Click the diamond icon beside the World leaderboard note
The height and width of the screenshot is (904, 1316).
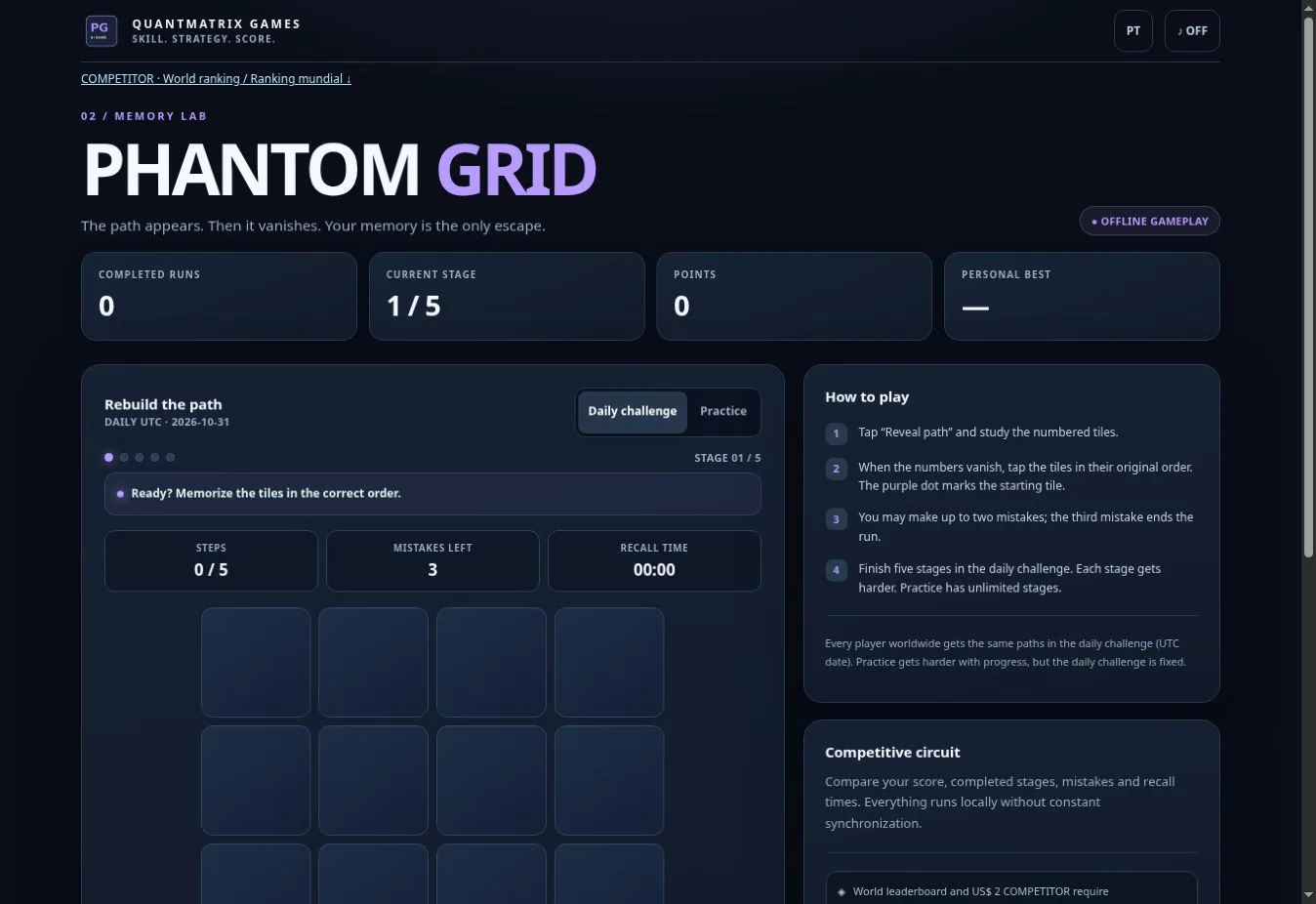pos(842,891)
